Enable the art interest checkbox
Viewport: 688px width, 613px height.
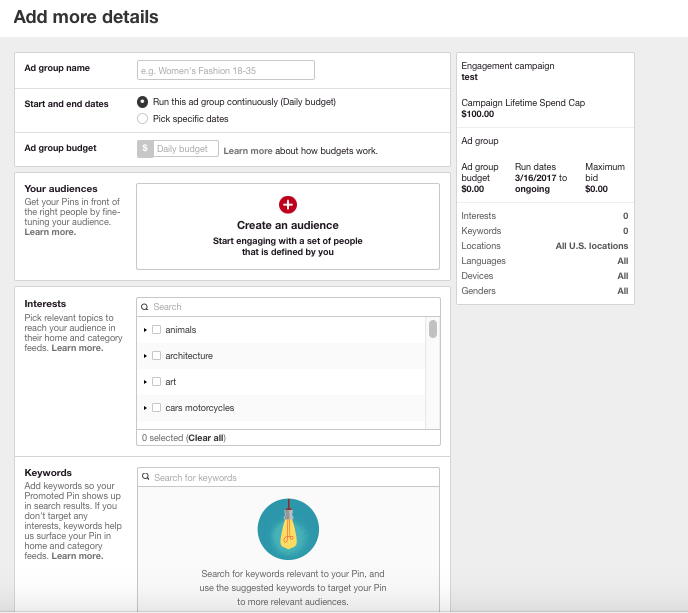tap(156, 382)
